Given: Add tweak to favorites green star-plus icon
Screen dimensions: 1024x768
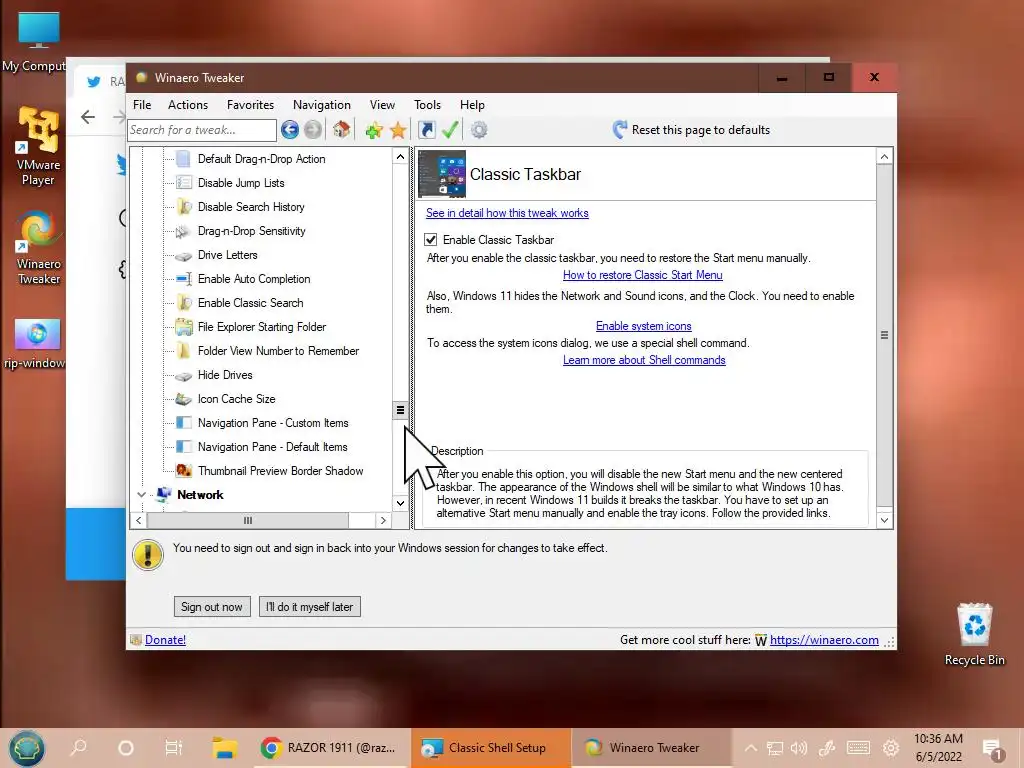Looking at the screenshot, I should 374,130.
